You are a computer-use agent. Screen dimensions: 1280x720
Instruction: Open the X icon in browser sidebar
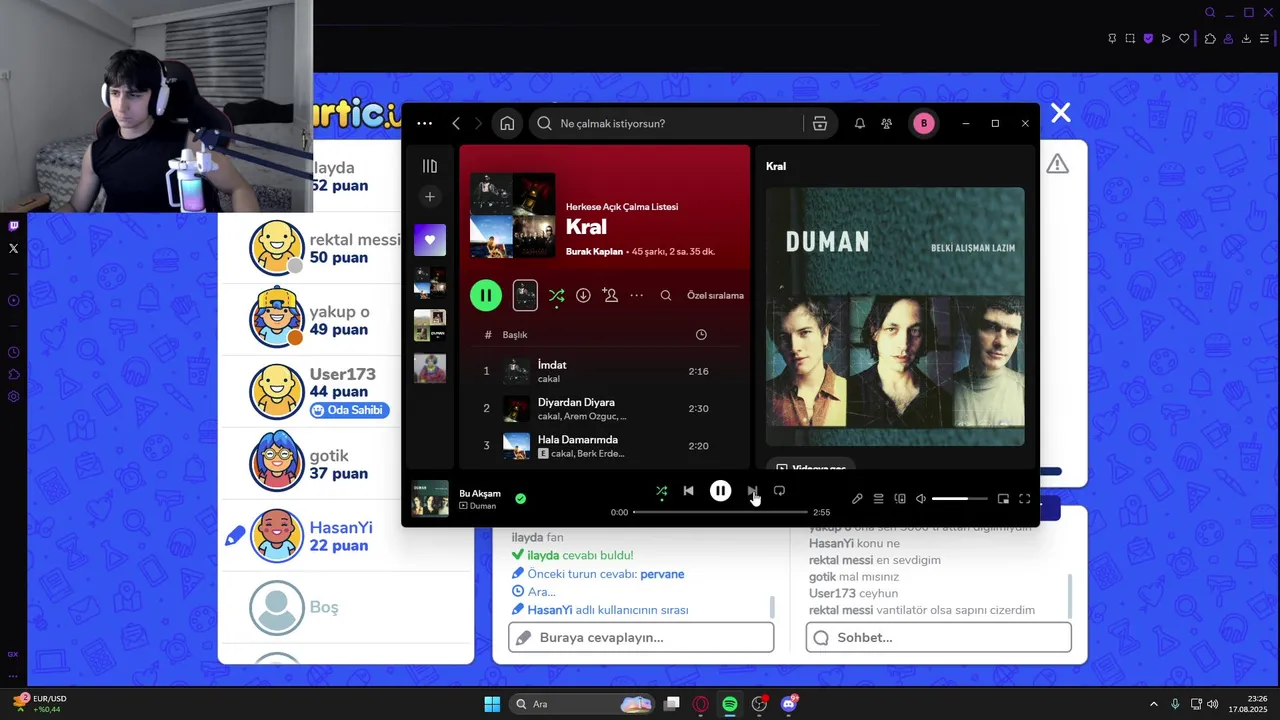coord(13,248)
